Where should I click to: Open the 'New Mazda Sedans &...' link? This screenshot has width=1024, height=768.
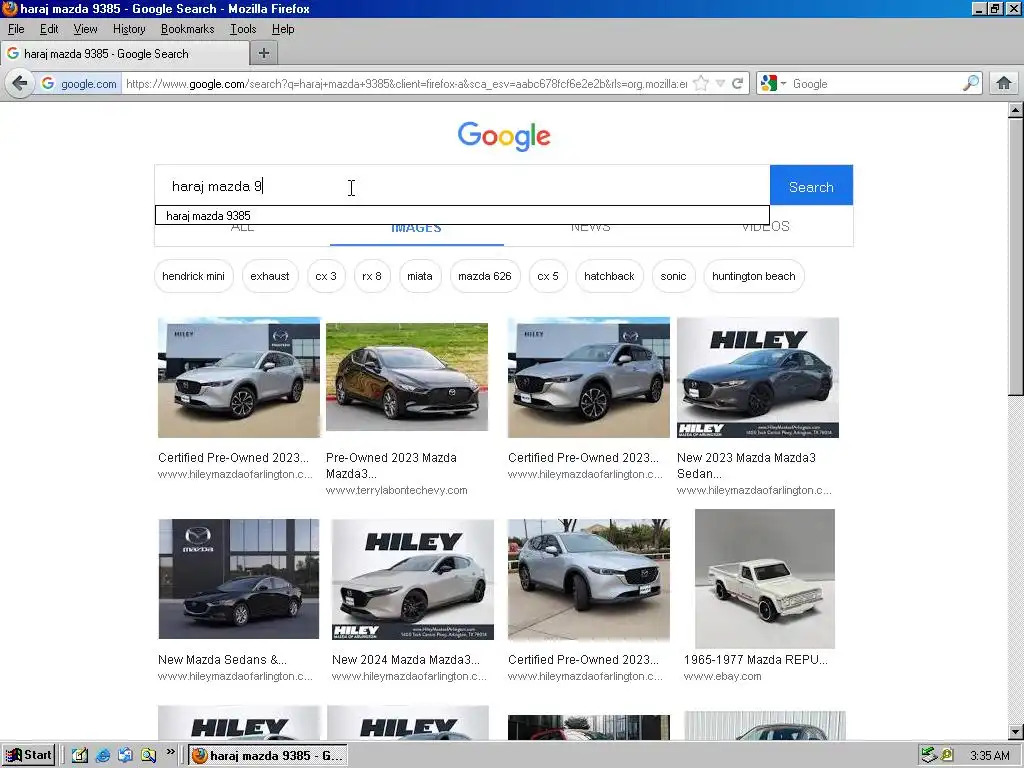[222, 660]
